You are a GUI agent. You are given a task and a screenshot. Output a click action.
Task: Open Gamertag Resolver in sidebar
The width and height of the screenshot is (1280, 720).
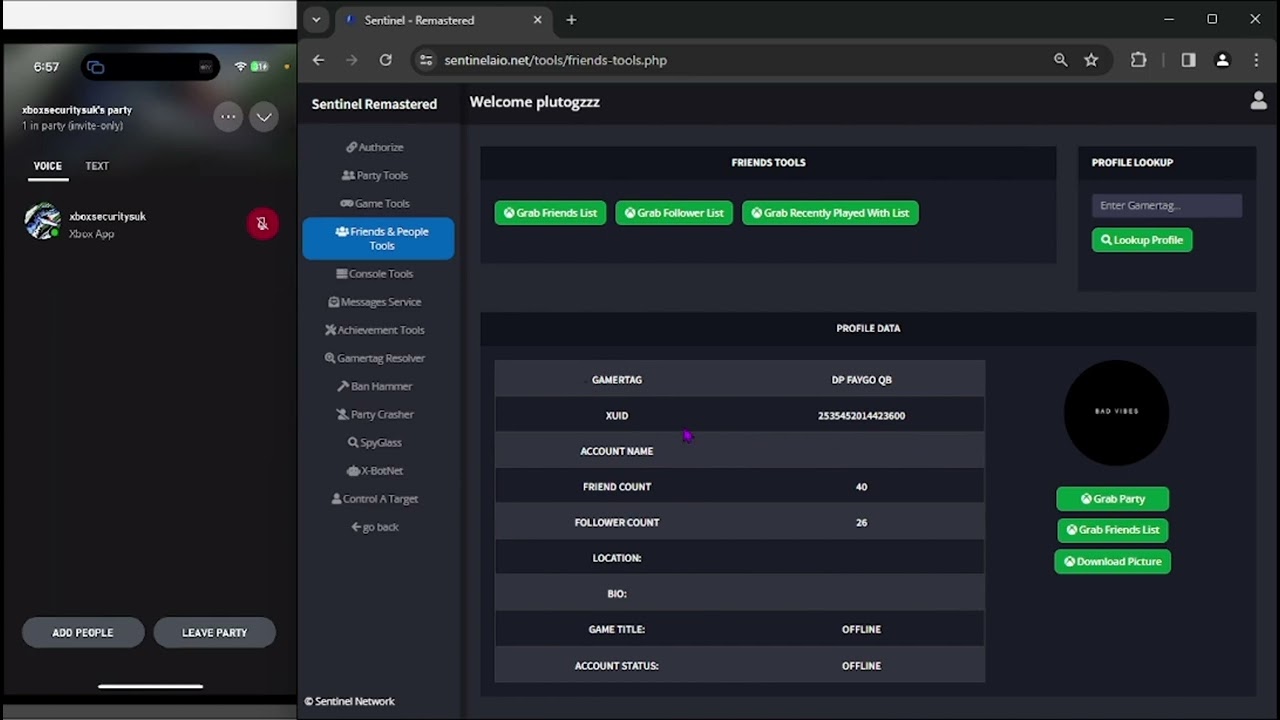tap(375, 357)
